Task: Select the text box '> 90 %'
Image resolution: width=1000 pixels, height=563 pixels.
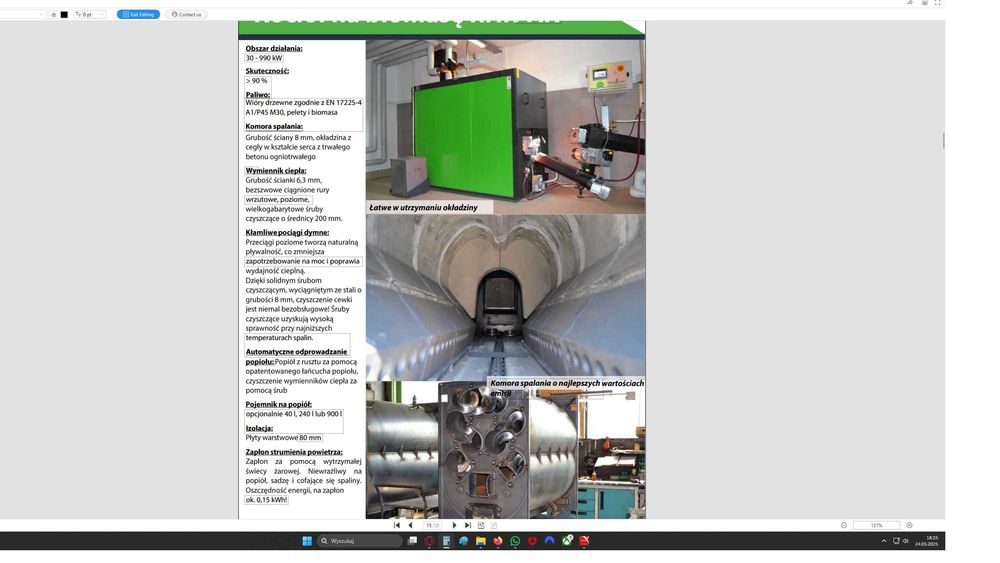Action: [x=257, y=81]
